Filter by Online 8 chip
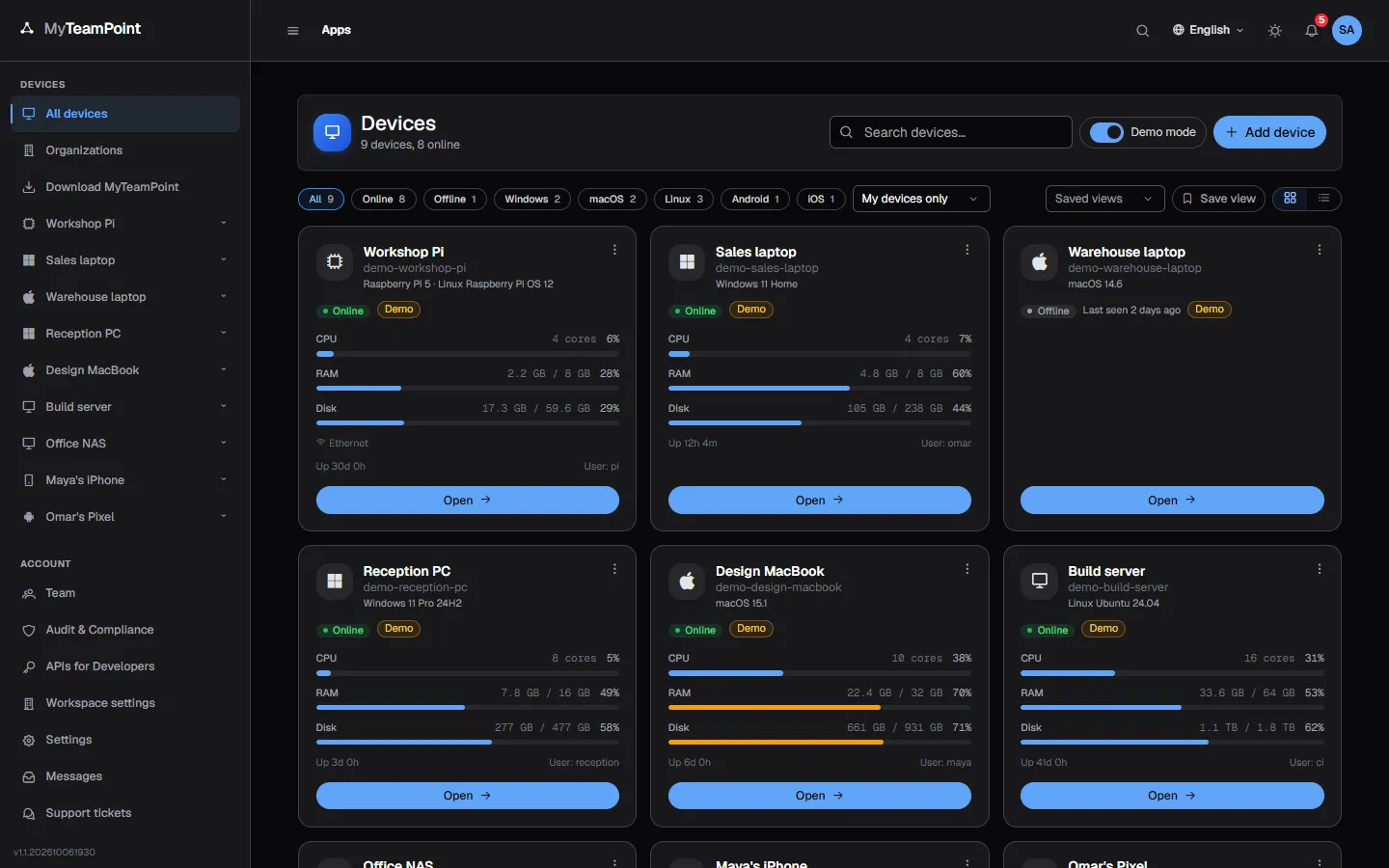This screenshot has height=868, width=1389. click(384, 199)
